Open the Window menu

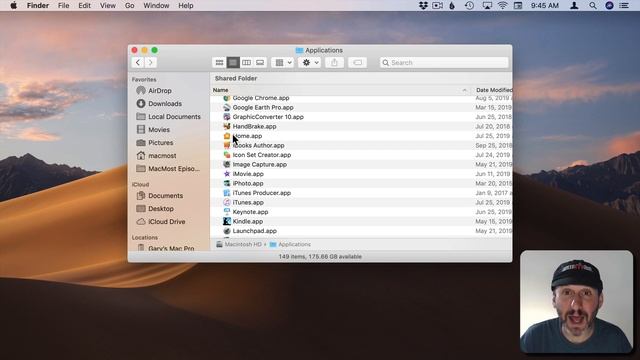coord(156,6)
